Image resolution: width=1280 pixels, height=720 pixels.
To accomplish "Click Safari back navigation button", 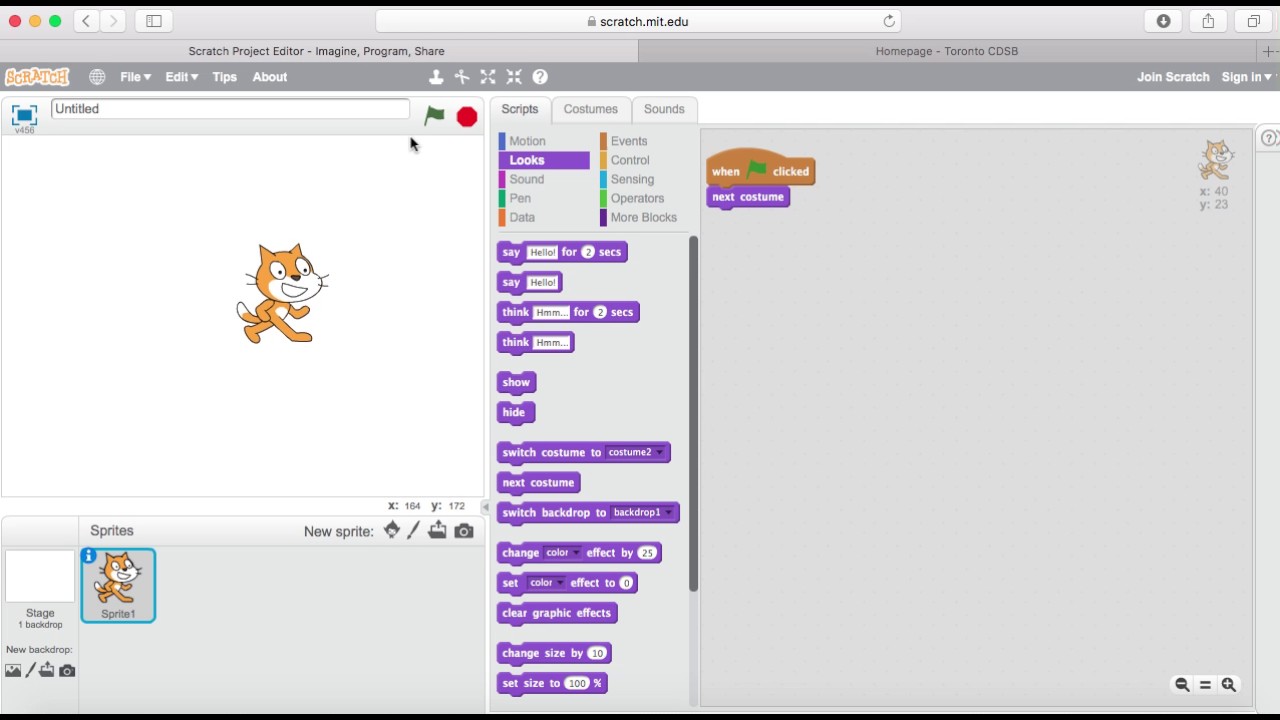I will click(x=86, y=21).
